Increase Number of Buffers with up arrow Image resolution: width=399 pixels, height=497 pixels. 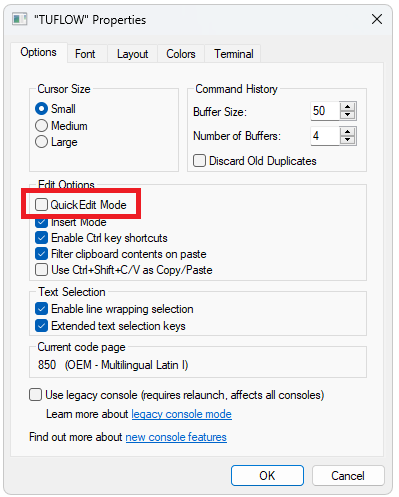click(348, 132)
